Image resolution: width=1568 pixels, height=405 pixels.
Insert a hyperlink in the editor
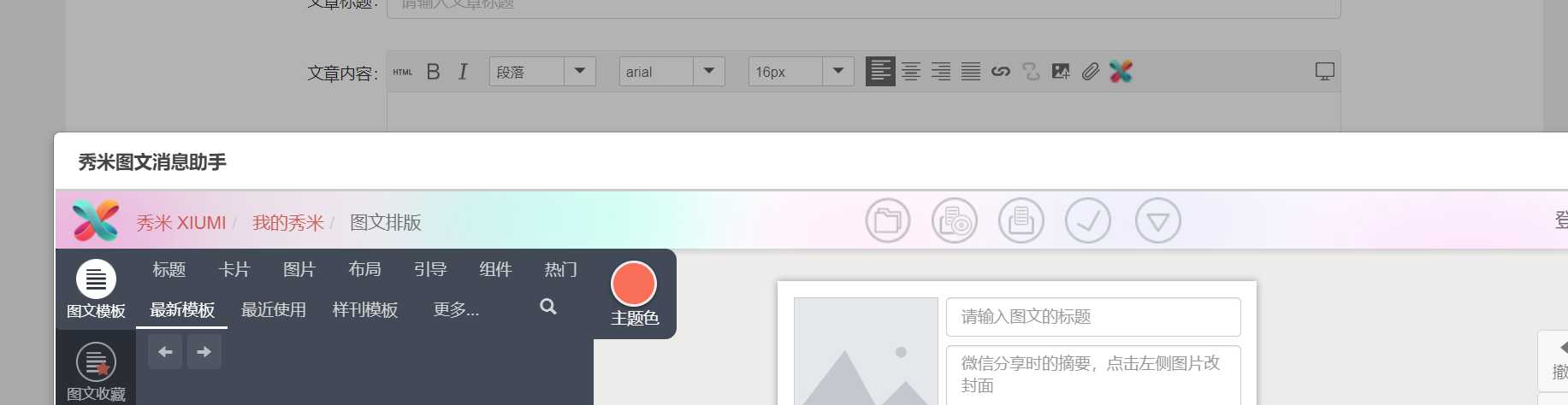click(1001, 72)
